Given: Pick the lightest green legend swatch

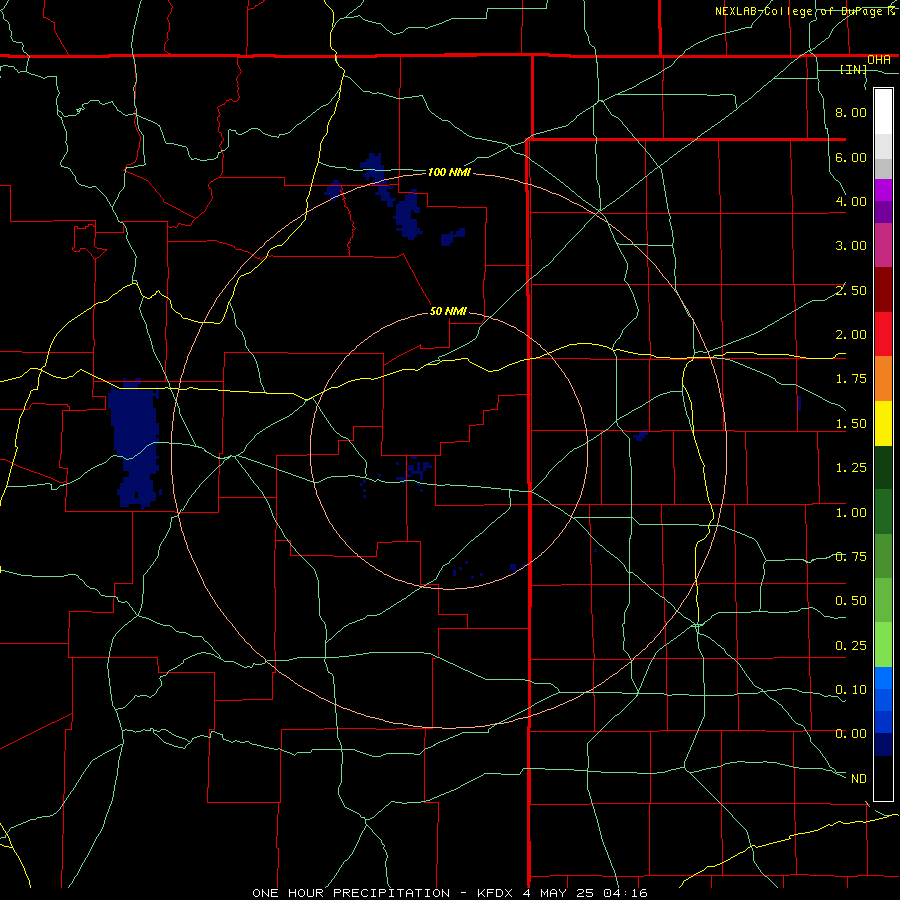Looking at the screenshot, I should tap(883, 645).
